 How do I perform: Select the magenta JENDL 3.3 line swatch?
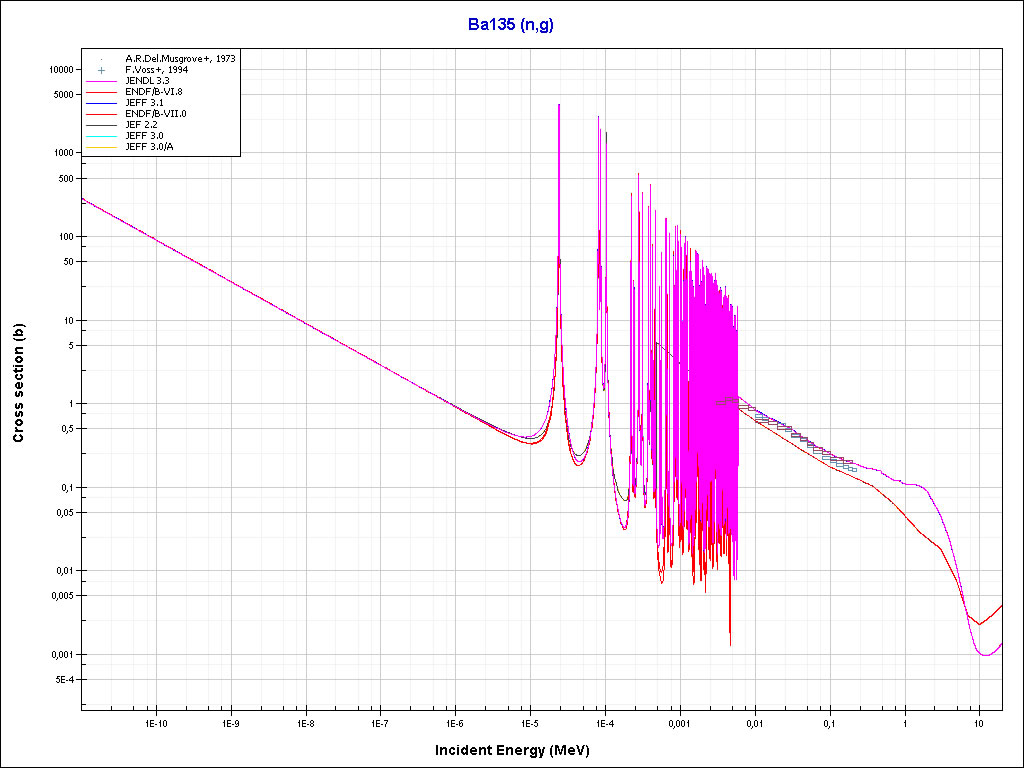pos(102,81)
